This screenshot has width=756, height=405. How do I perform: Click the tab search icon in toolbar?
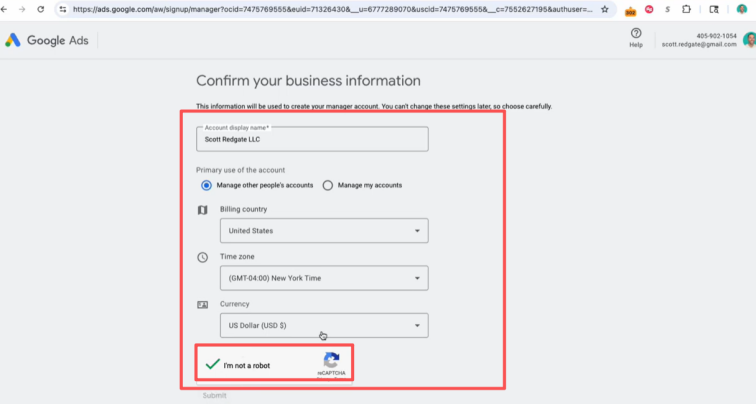(714, 9)
